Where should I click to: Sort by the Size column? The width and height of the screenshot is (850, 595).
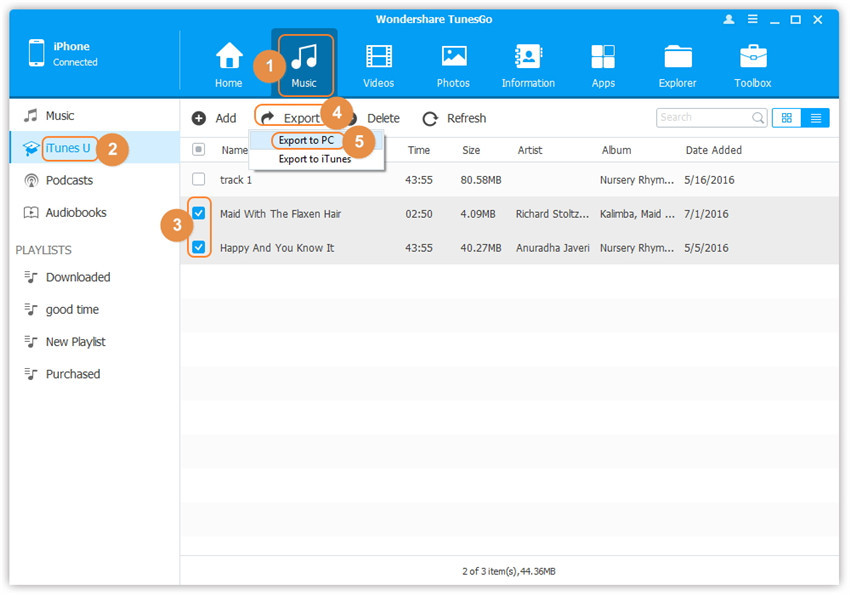pos(471,150)
